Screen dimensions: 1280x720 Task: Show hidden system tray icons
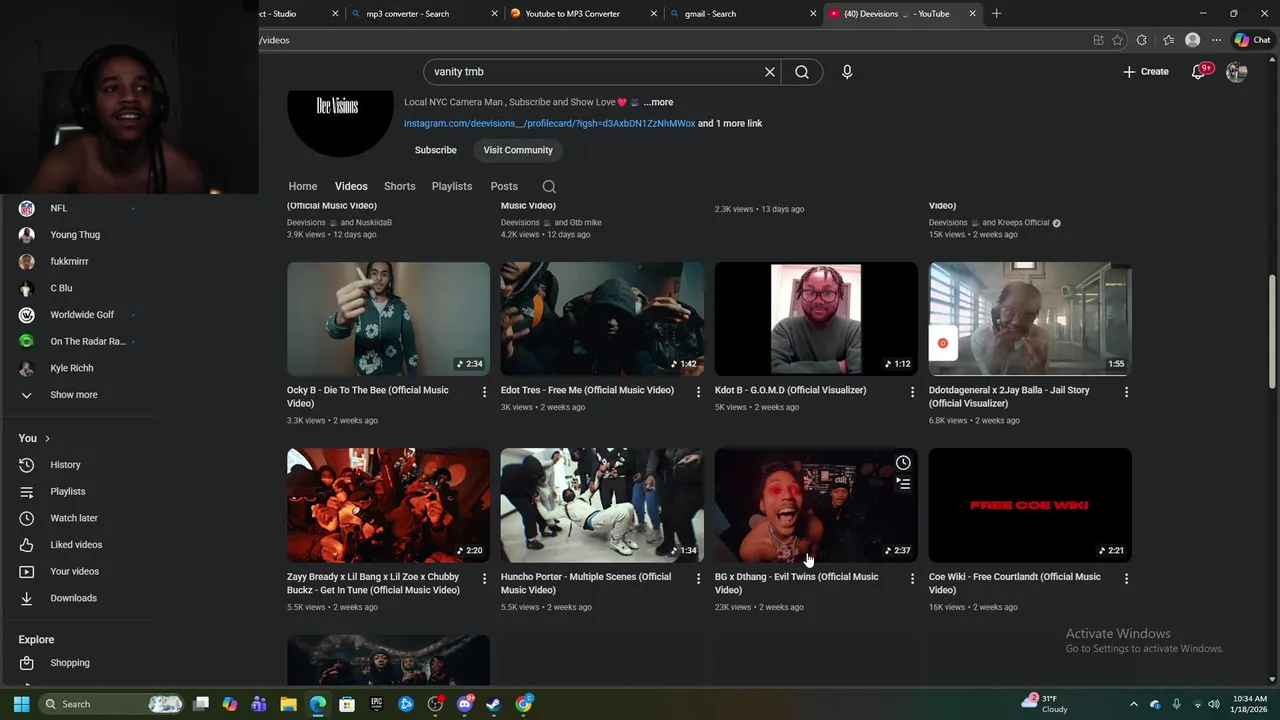tap(1133, 704)
